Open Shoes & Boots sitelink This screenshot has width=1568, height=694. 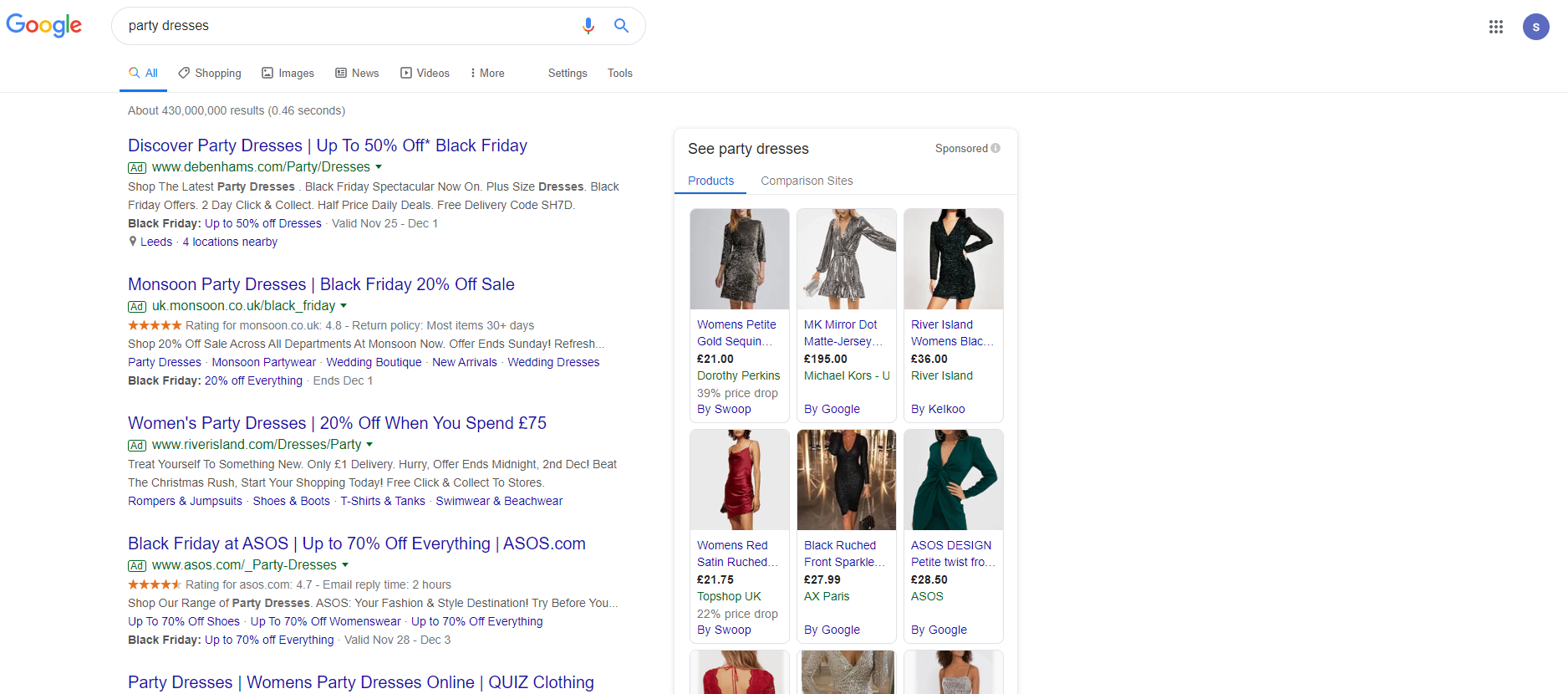click(292, 501)
